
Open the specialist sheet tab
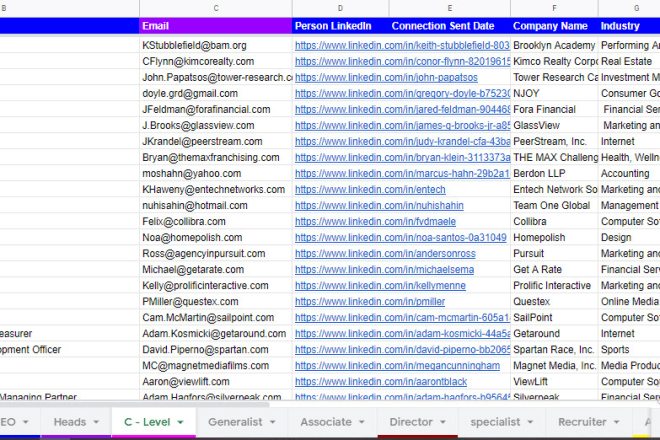point(502,422)
